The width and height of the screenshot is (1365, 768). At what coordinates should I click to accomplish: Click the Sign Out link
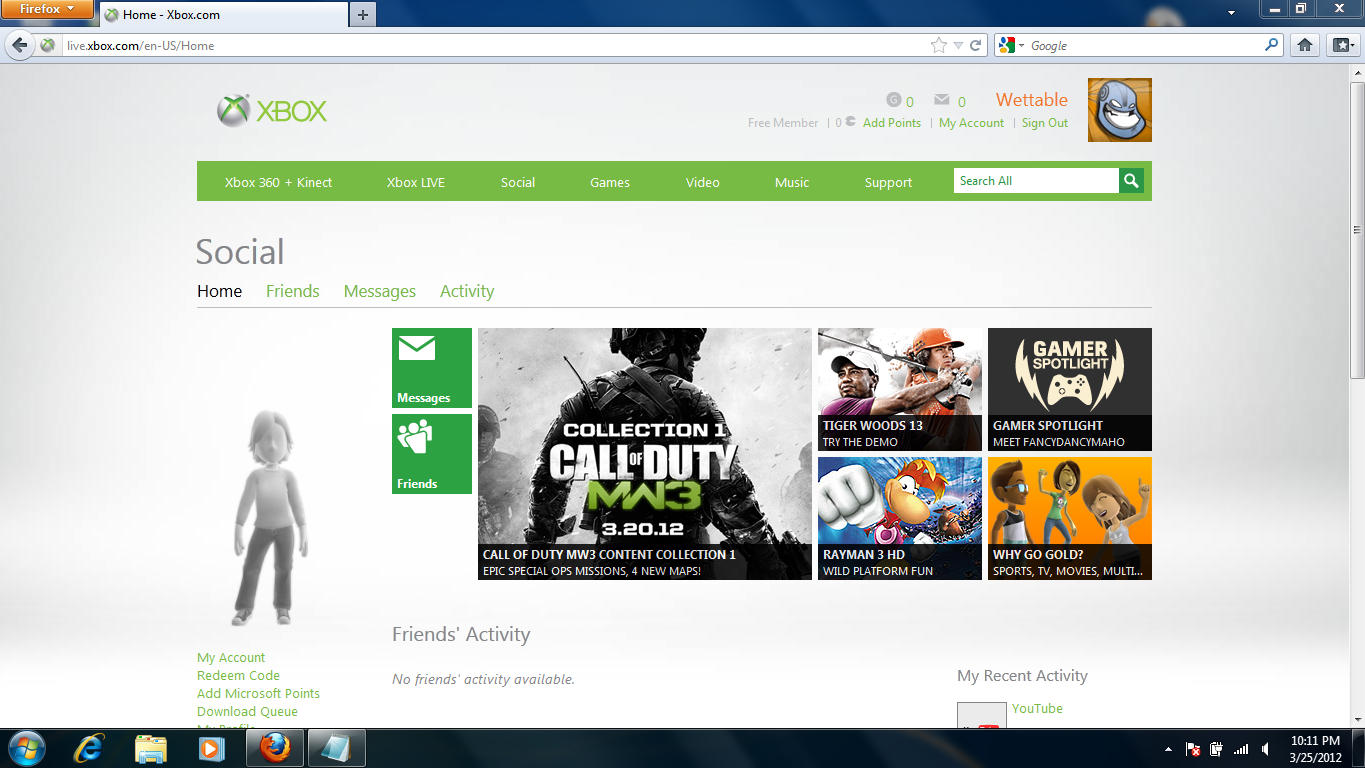pos(1045,123)
